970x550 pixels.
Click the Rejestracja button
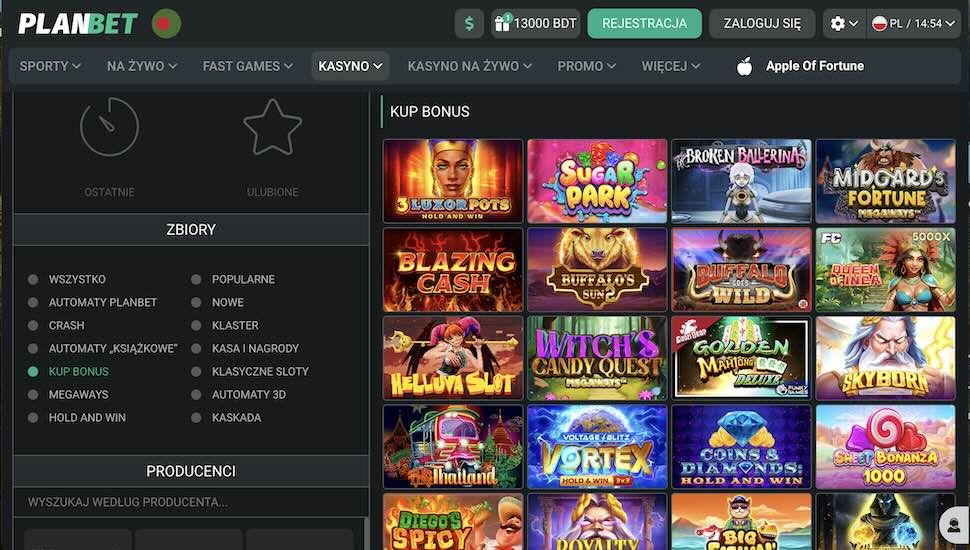[645, 24]
